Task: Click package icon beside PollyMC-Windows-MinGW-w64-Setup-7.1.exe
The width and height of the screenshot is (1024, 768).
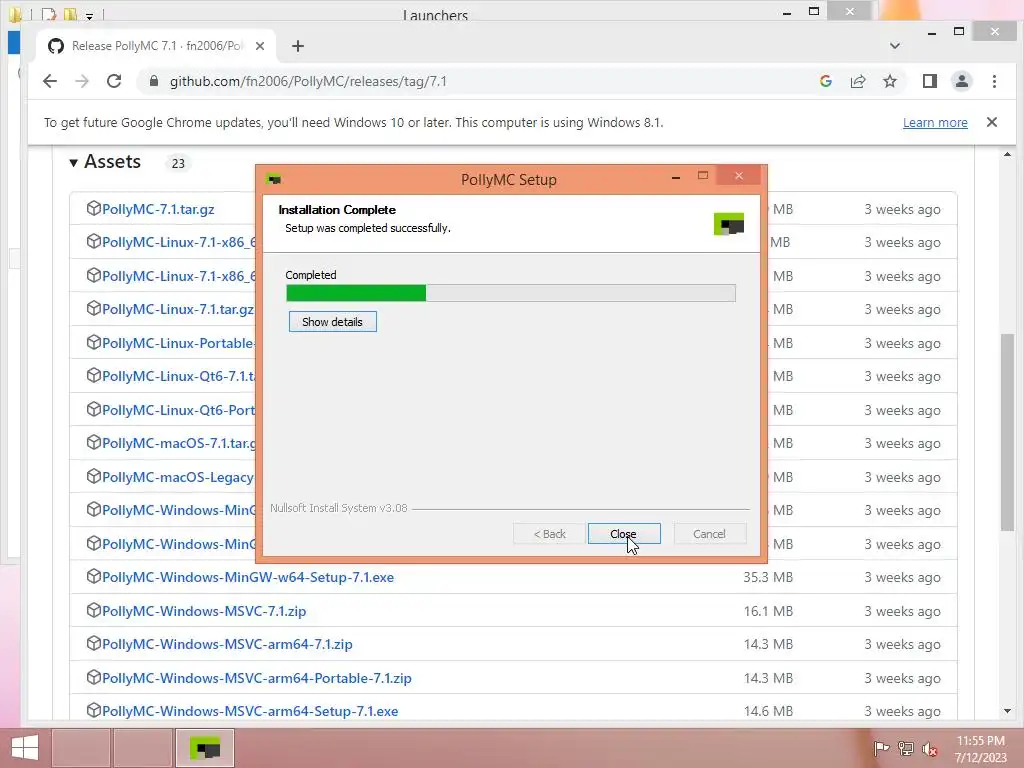Action: tap(93, 576)
